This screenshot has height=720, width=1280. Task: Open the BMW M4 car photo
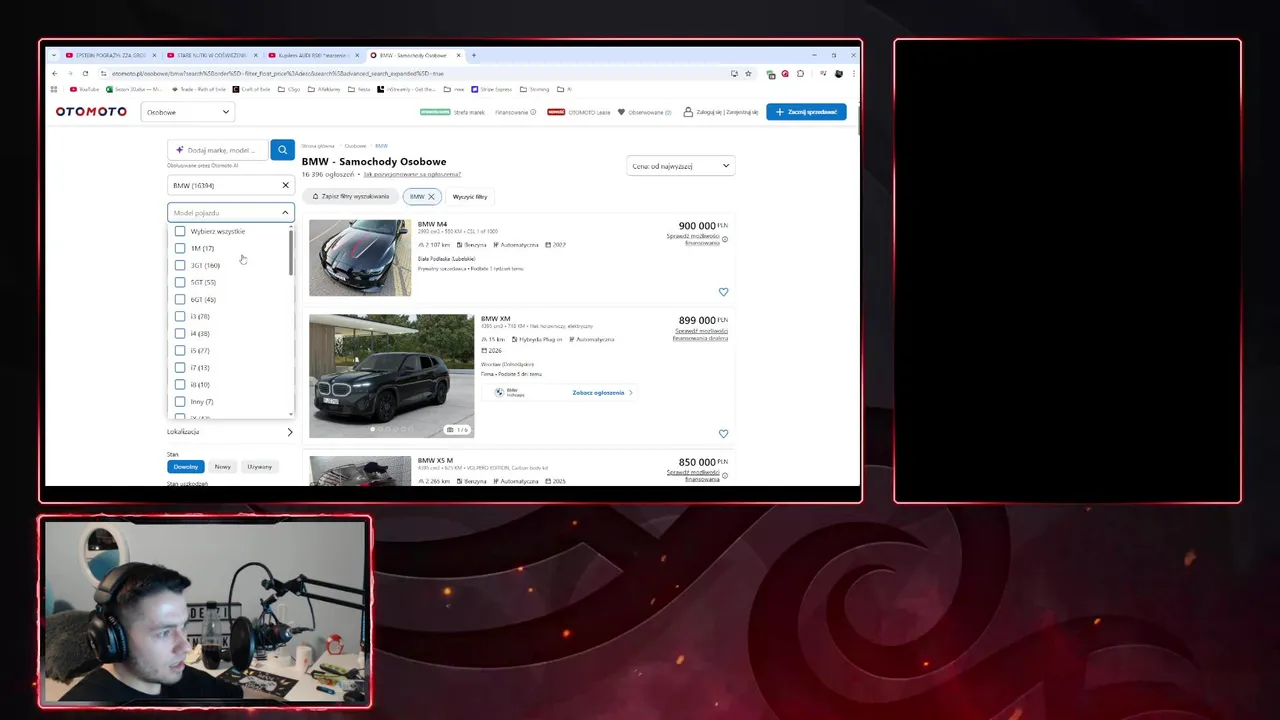point(360,258)
